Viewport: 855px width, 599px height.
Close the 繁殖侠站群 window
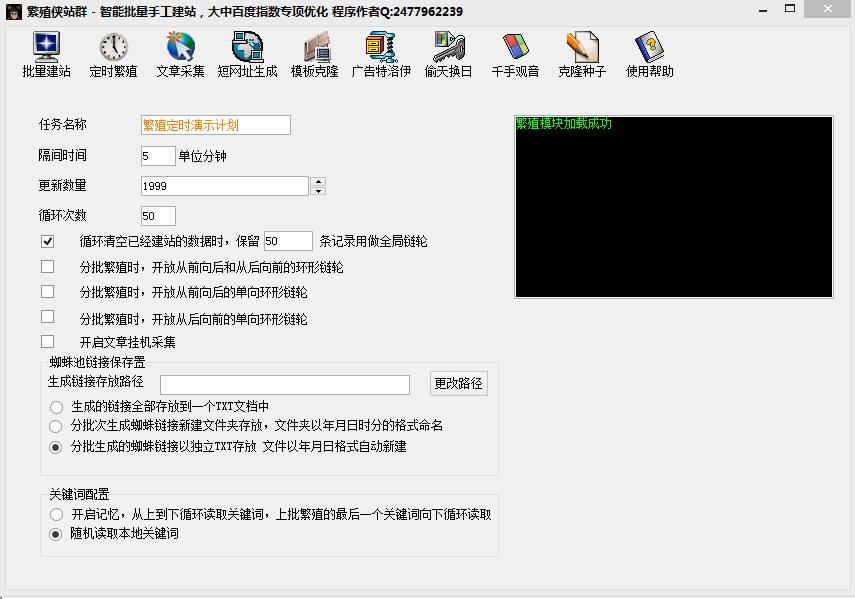click(x=828, y=9)
